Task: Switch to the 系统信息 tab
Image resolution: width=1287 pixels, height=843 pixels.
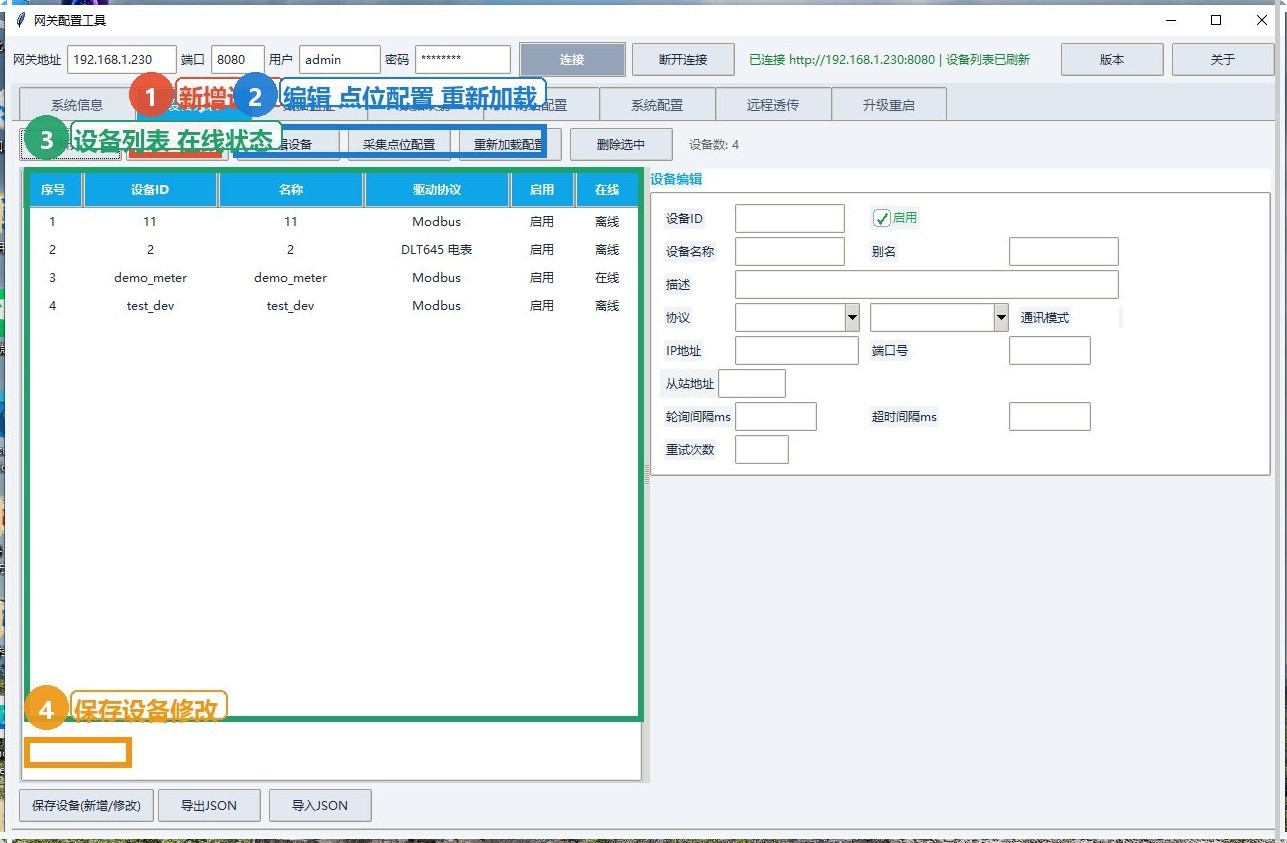Action: (x=77, y=105)
